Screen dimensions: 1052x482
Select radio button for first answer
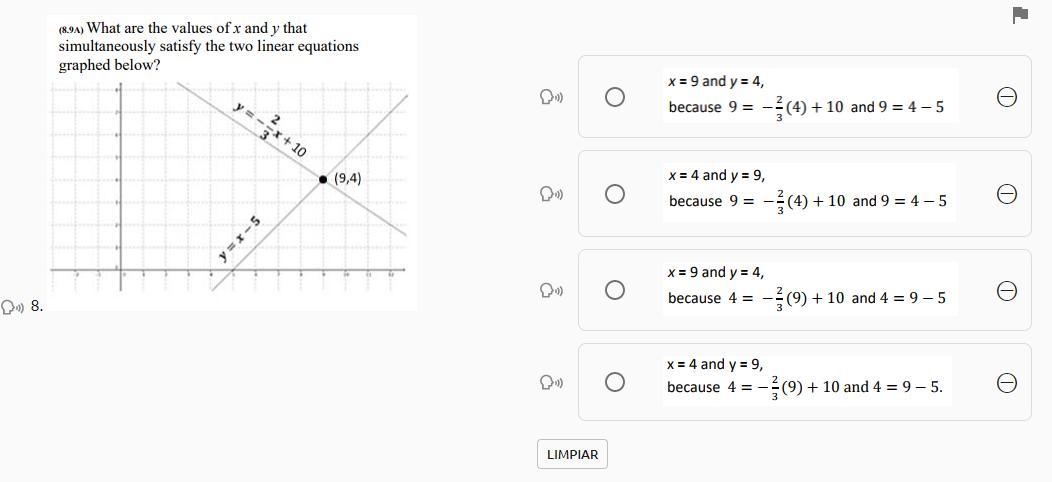coord(615,97)
